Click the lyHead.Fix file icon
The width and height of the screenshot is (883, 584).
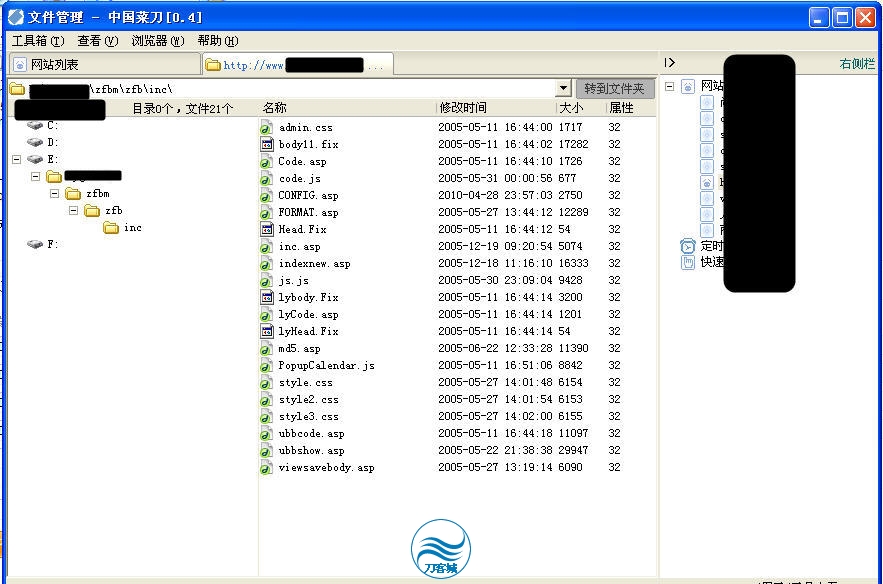pos(266,332)
